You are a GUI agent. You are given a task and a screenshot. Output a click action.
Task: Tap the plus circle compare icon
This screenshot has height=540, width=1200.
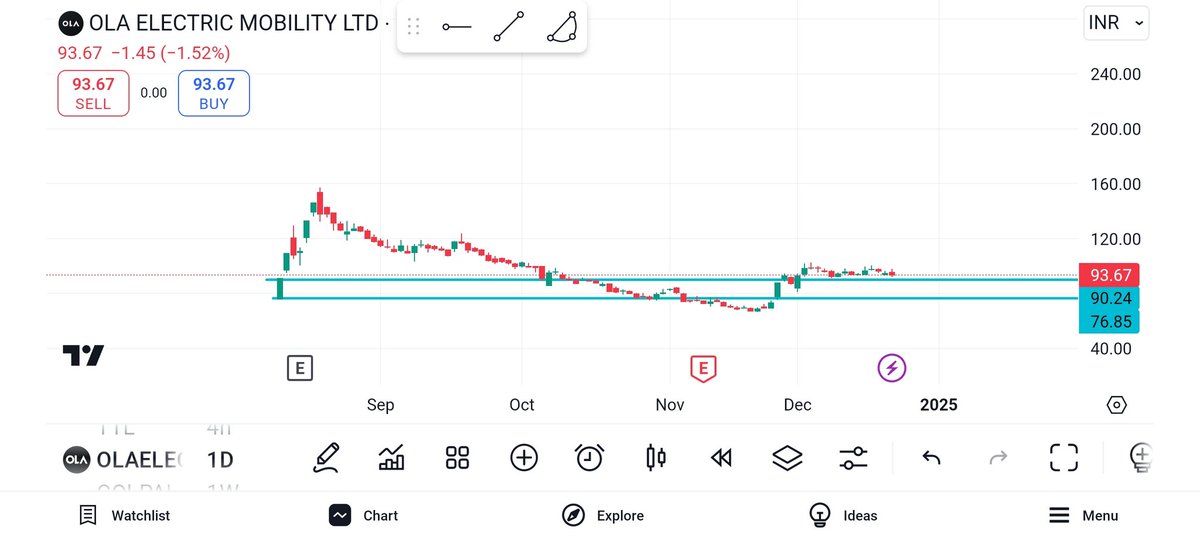pos(524,458)
